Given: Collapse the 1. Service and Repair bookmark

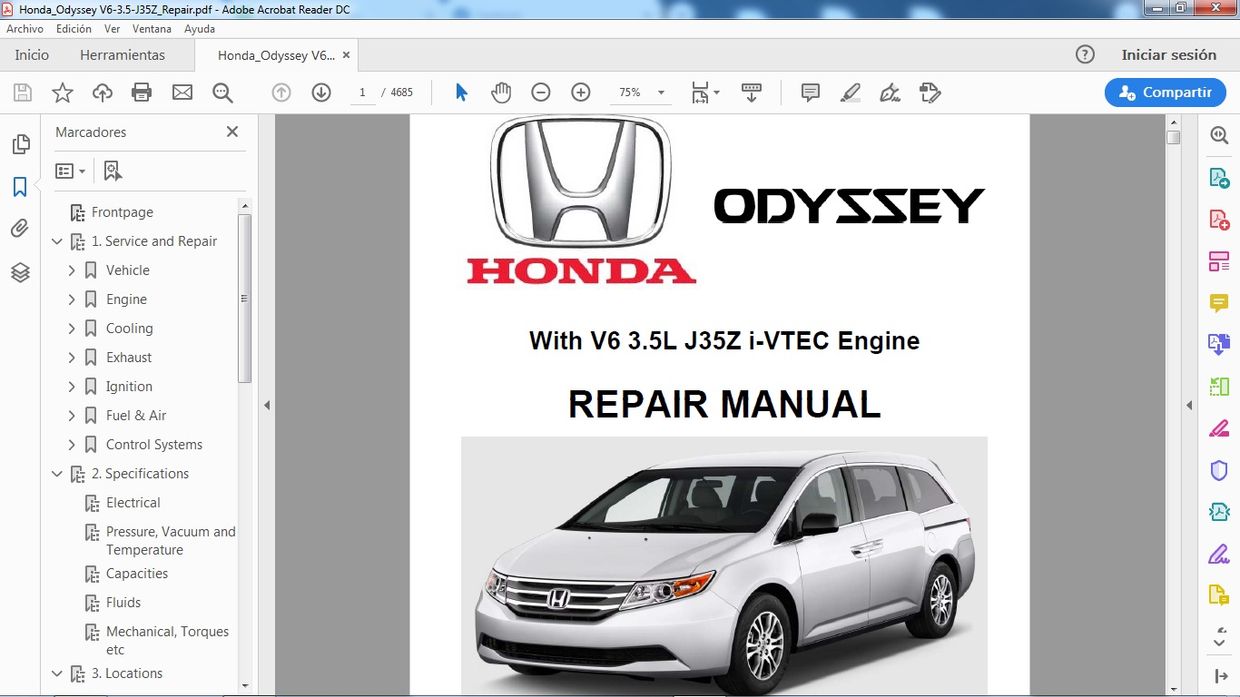Looking at the screenshot, I should 57,241.
